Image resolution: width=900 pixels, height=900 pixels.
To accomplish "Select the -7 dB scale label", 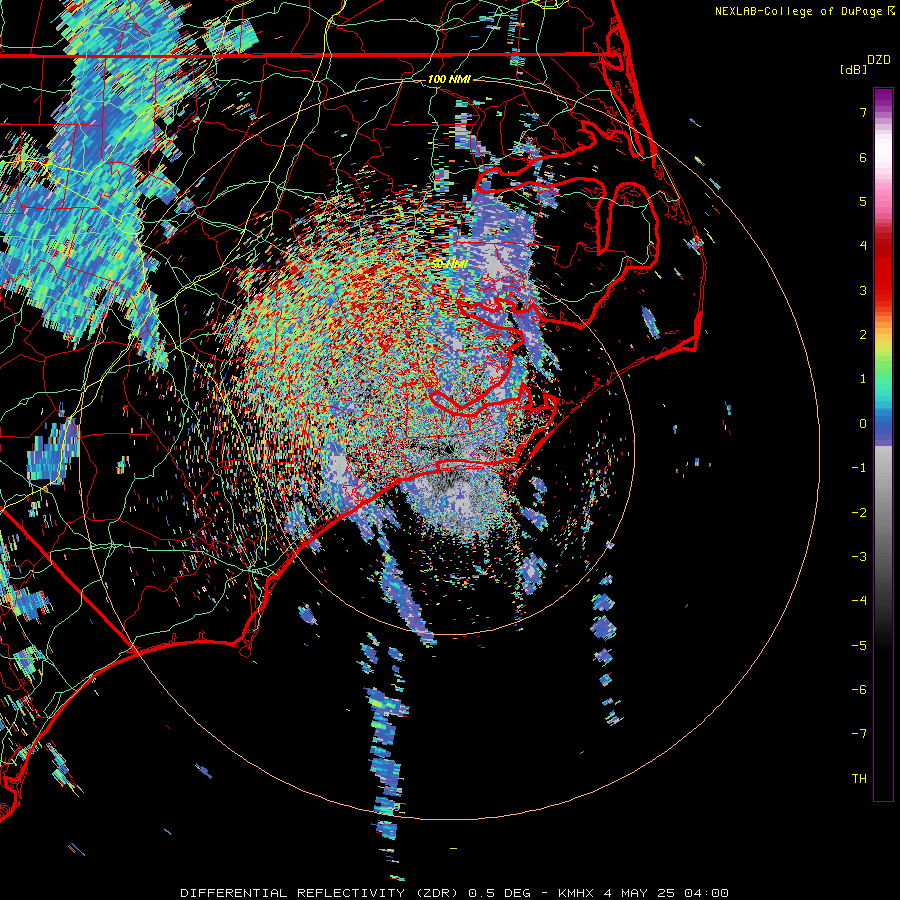I will click(x=859, y=734).
